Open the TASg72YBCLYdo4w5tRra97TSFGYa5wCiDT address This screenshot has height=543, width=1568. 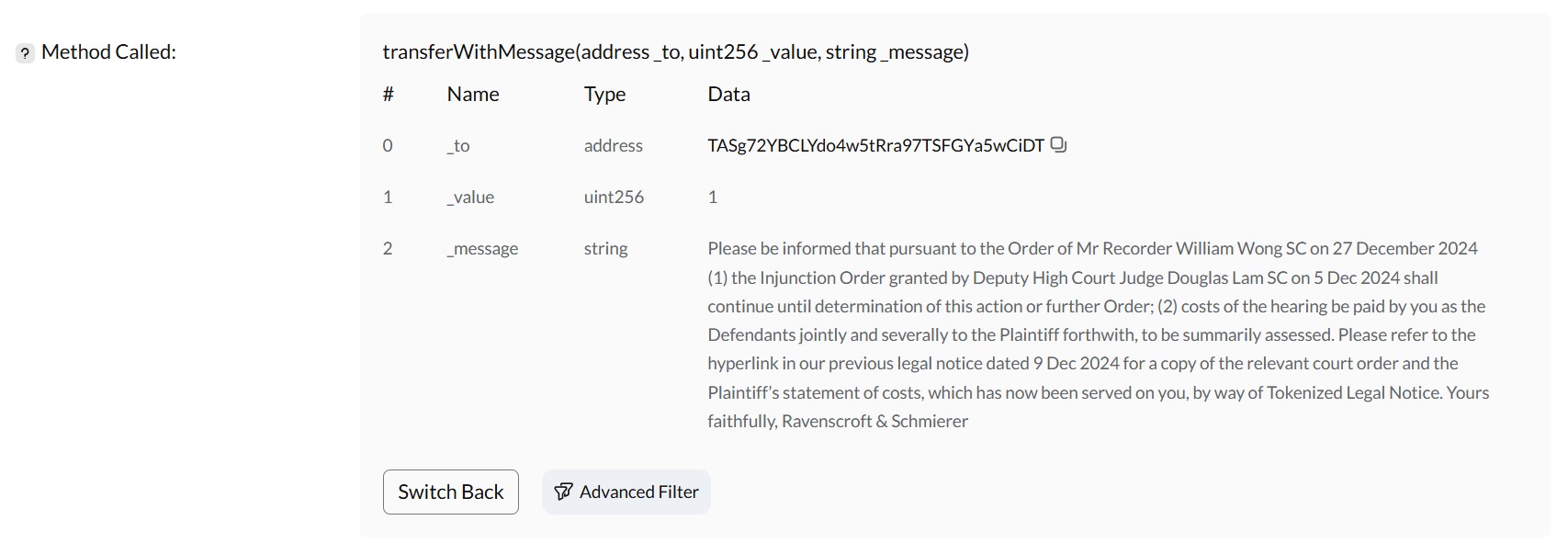click(x=875, y=145)
